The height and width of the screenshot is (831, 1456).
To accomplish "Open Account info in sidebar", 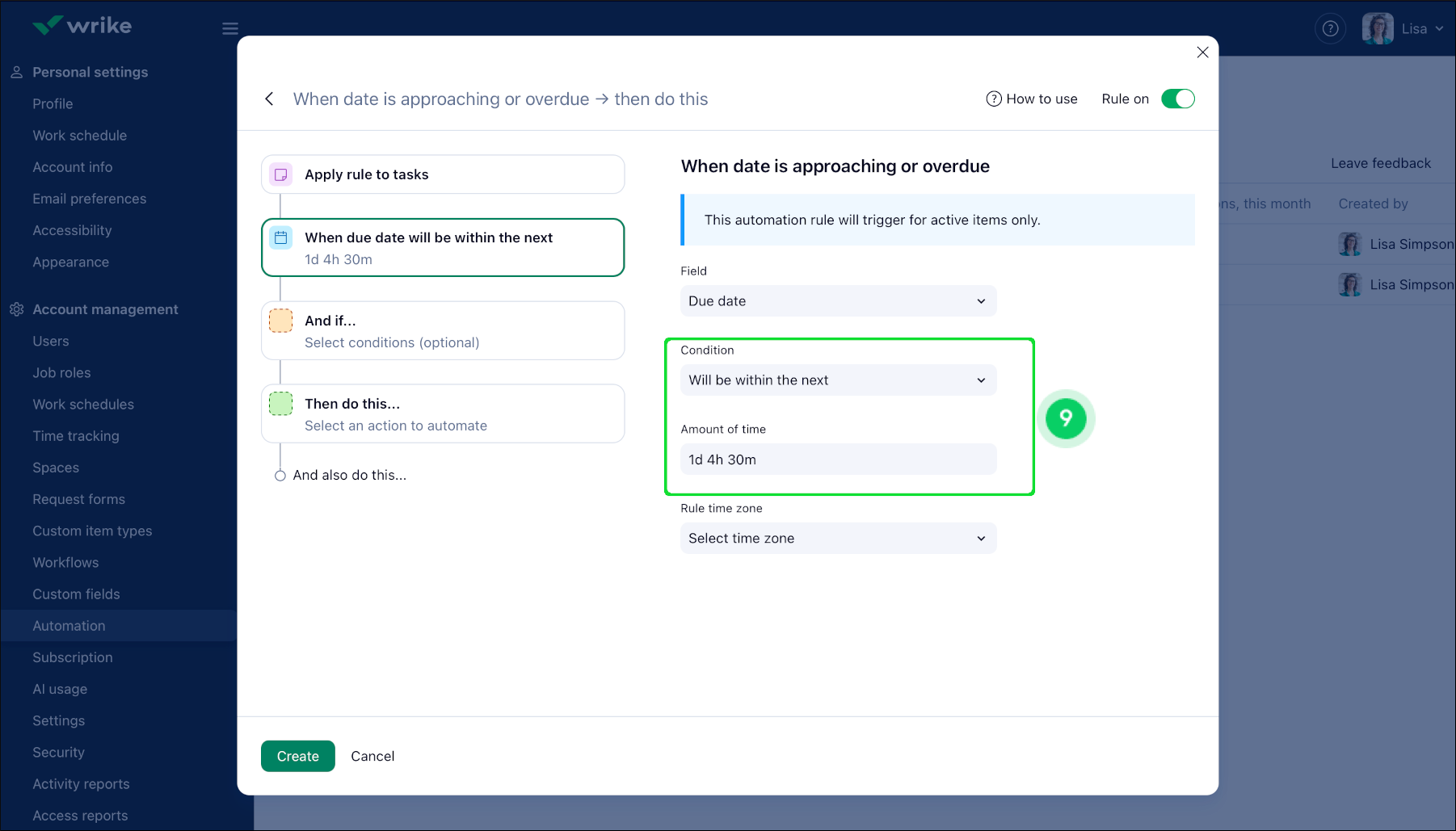I will click(x=73, y=167).
